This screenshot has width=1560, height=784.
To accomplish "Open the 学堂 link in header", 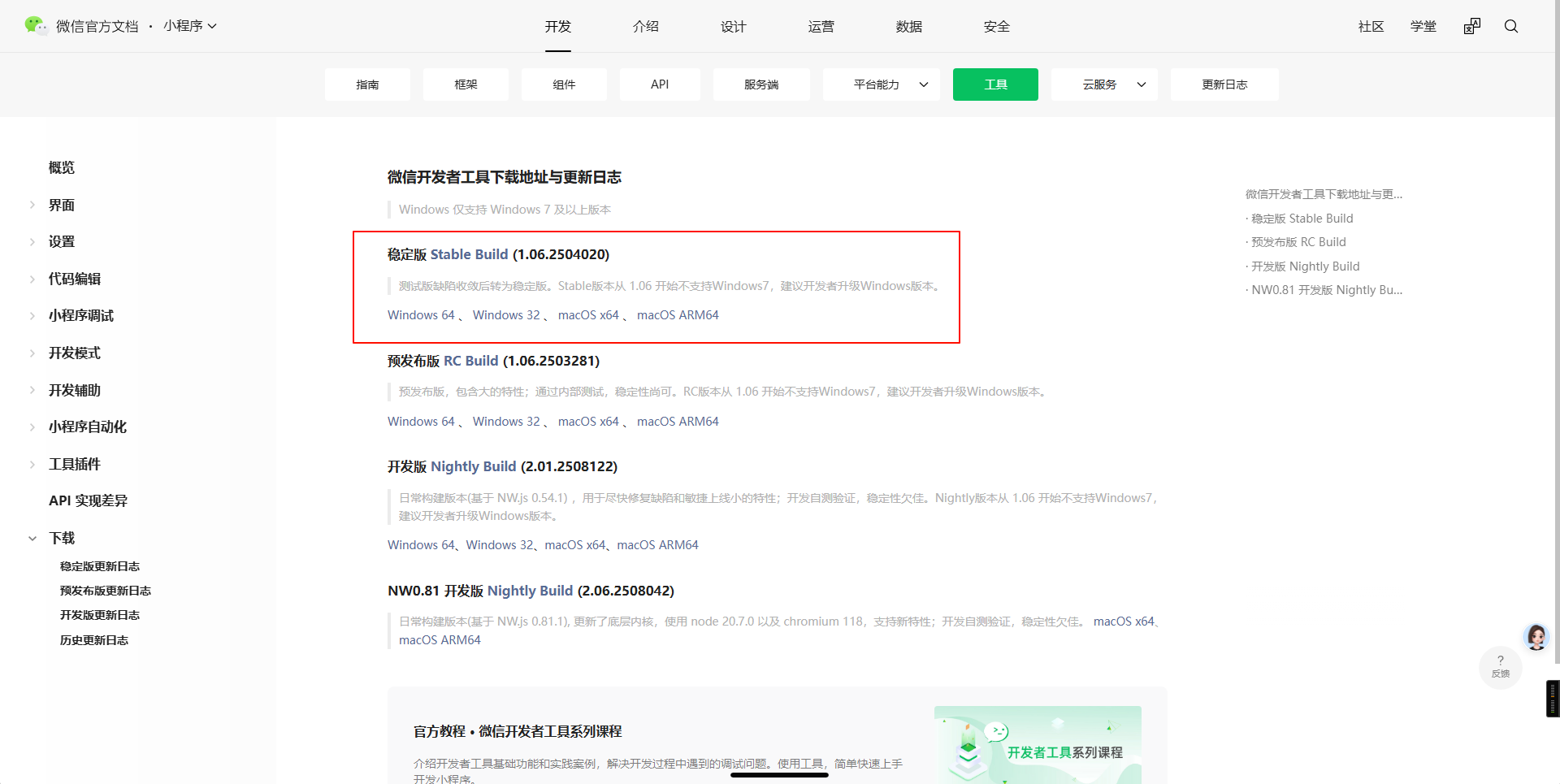I will click(x=1423, y=26).
